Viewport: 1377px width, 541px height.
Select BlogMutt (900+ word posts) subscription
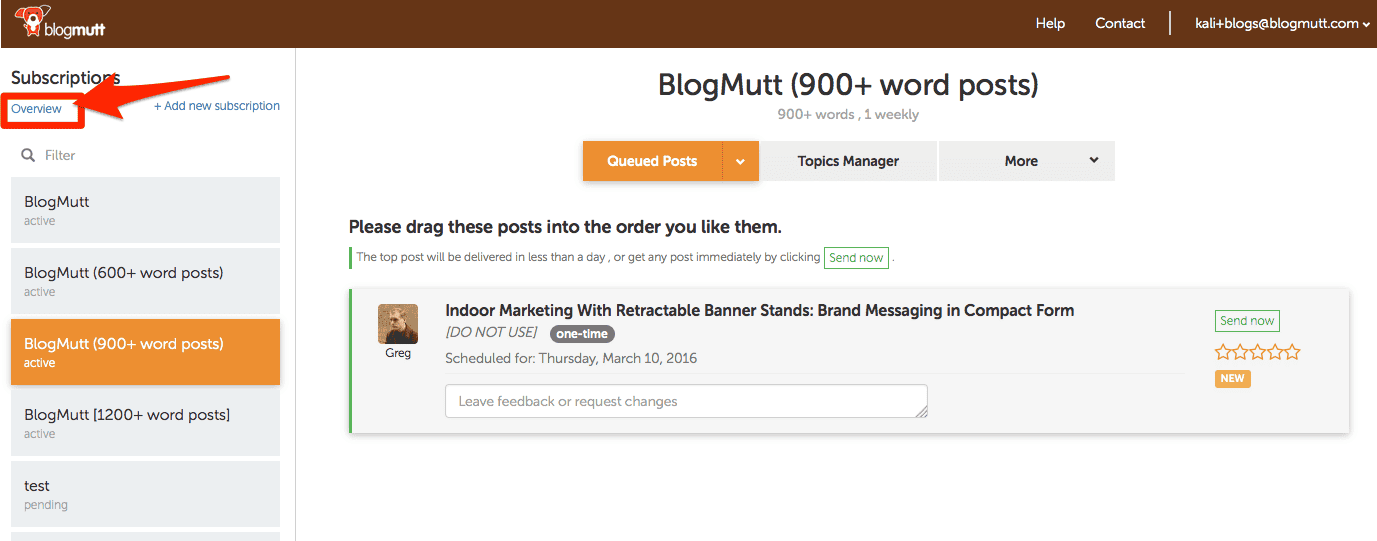[146, 352]
